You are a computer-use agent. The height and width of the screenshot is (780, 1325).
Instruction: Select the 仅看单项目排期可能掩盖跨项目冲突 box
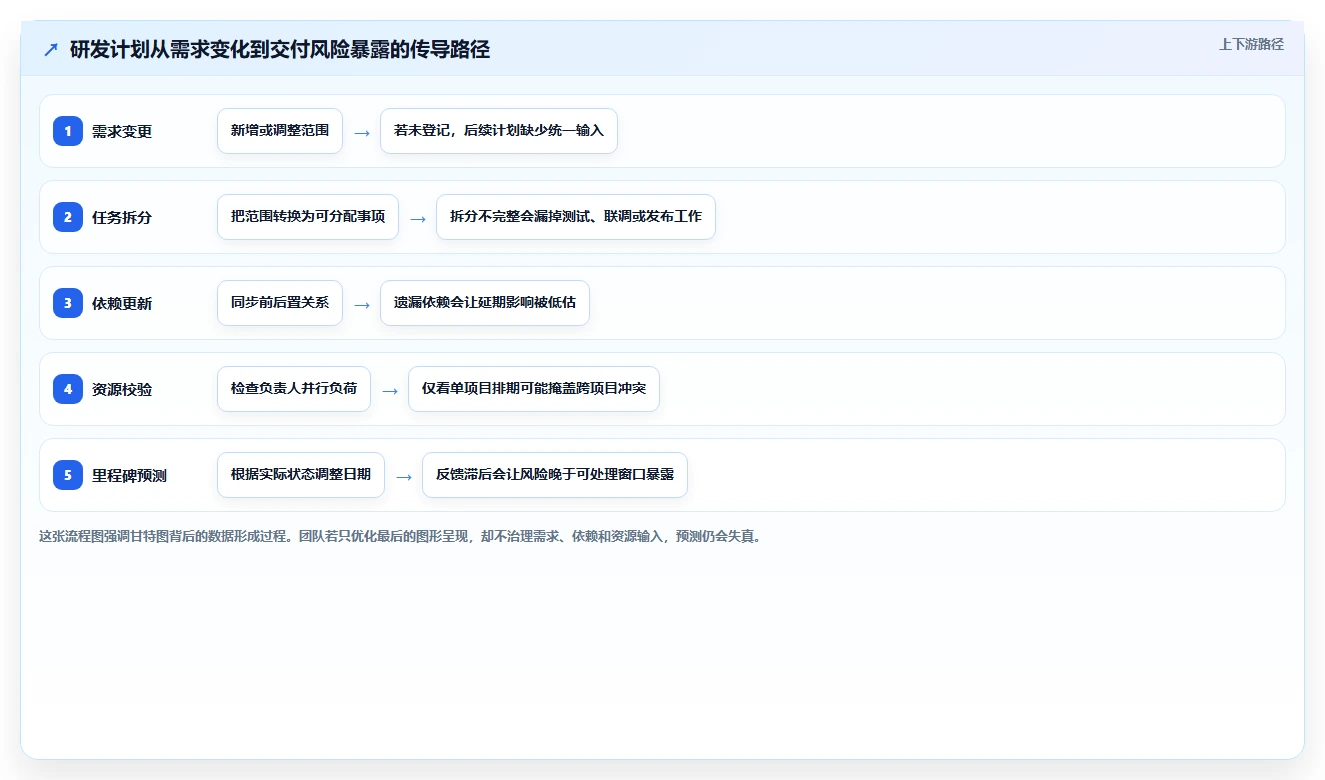(534, 389)
